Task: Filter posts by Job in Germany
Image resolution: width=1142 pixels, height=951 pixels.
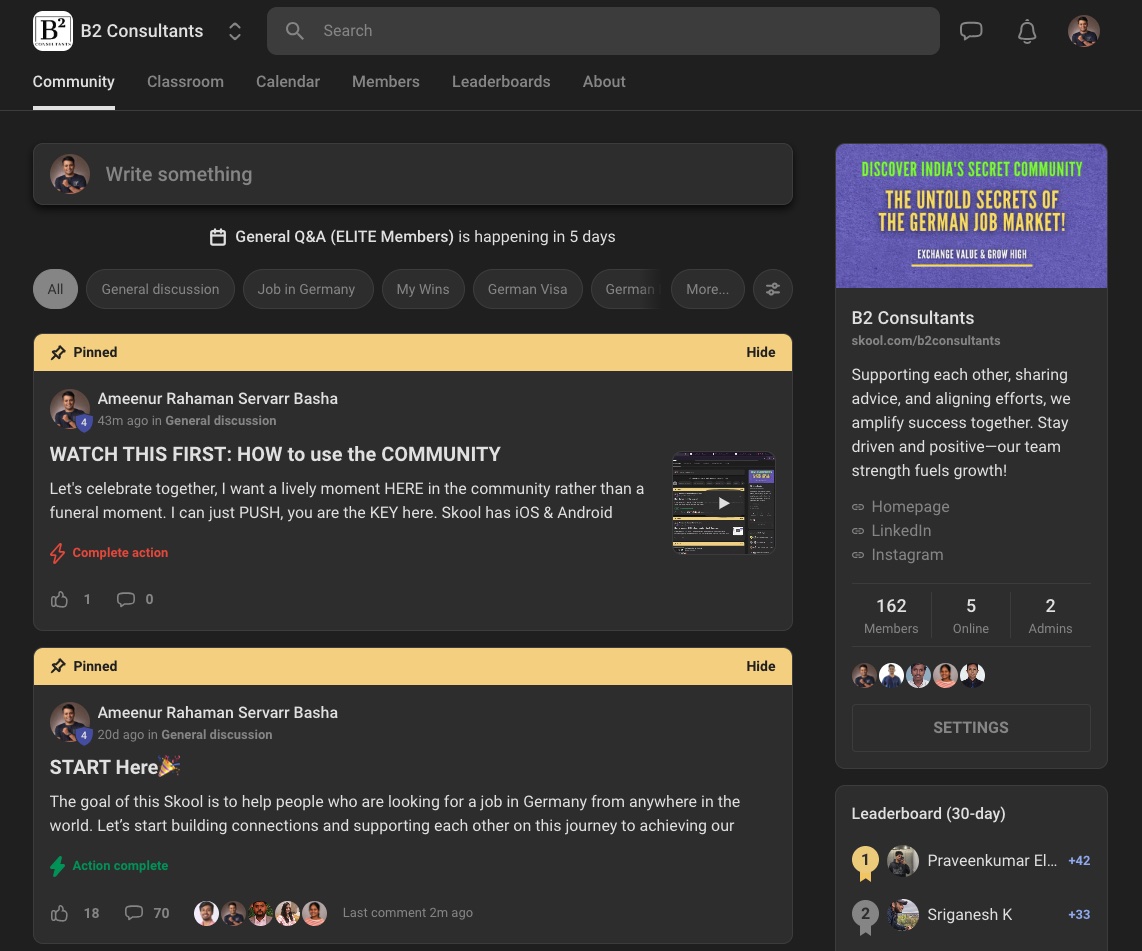Action: tap(306, 289)
